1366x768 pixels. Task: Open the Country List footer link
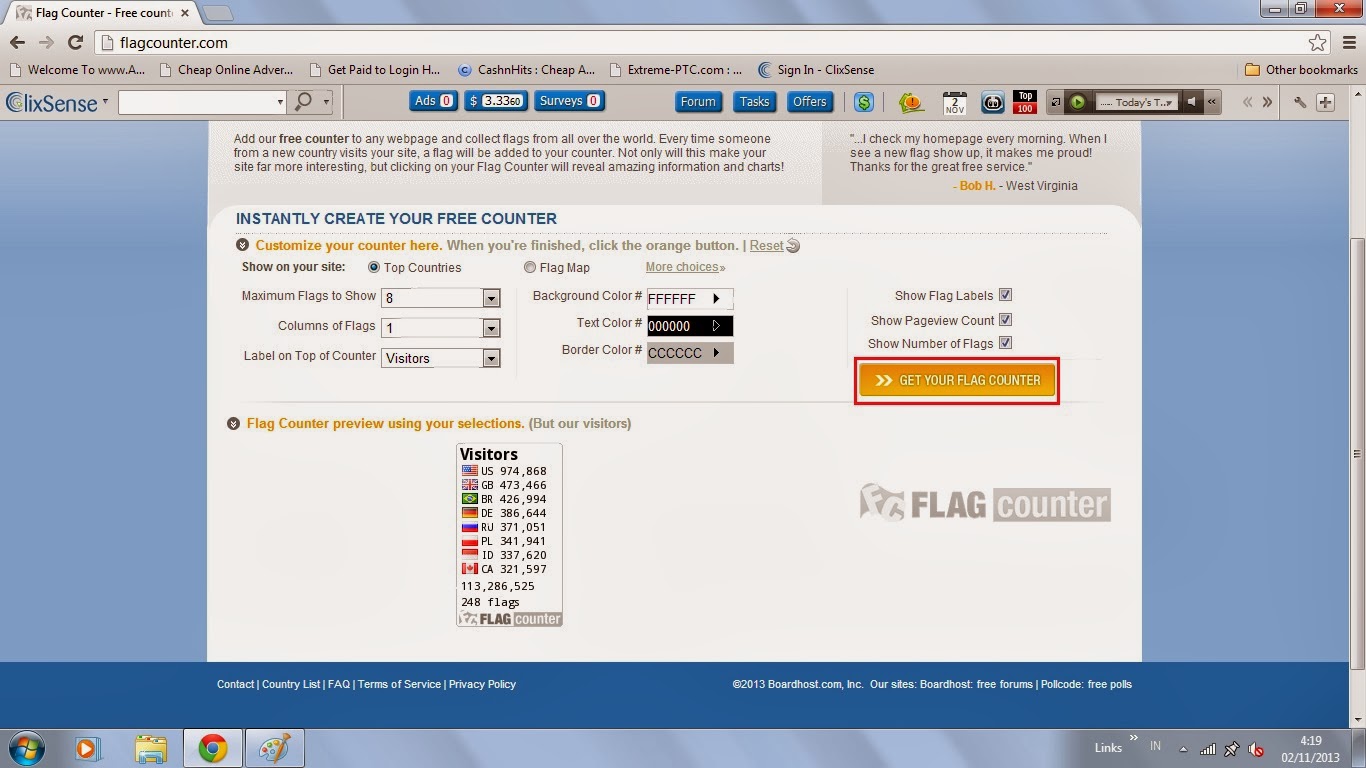coord(291,684)
